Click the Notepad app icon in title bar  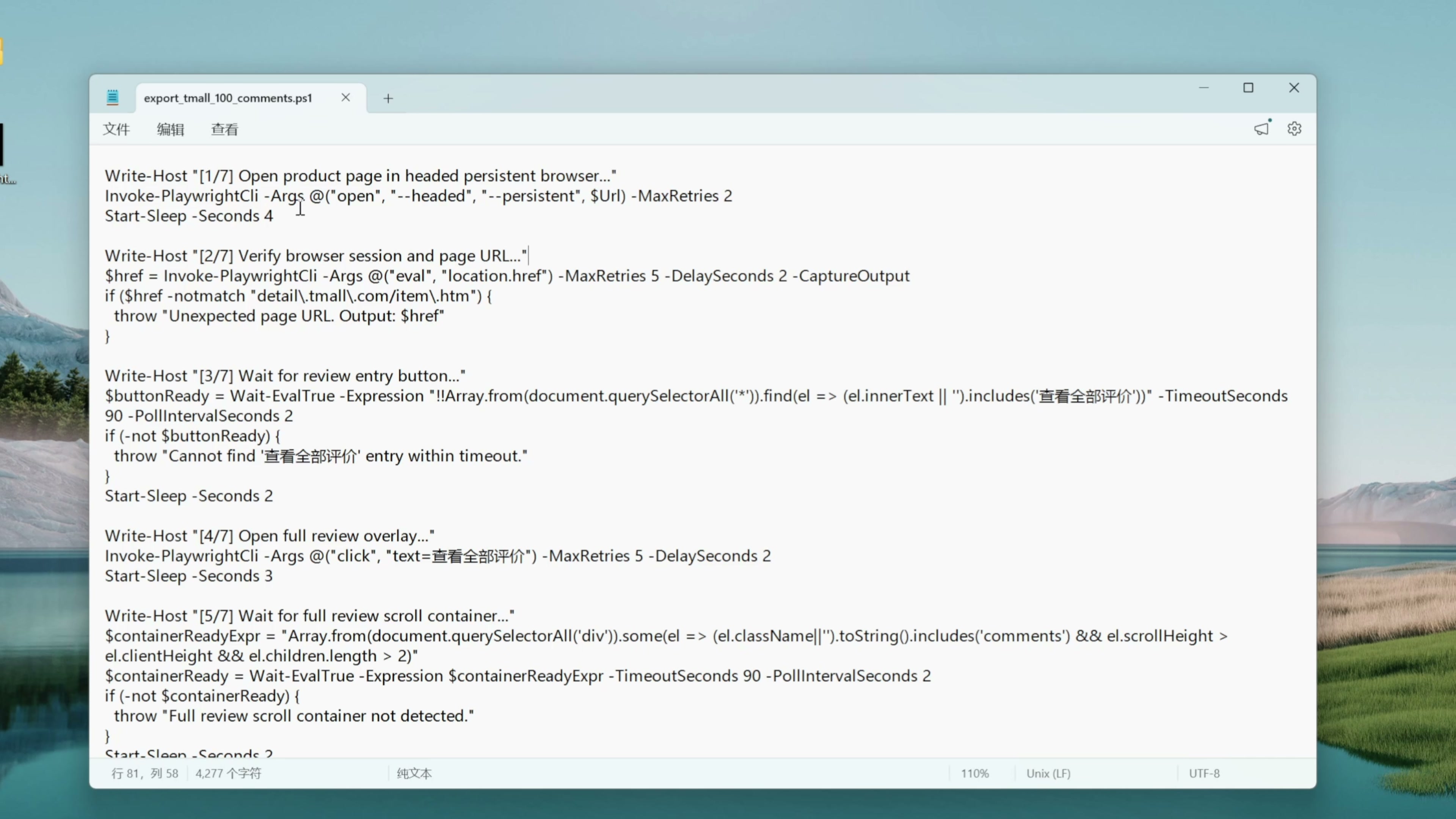pyautogui.click(x=113, y=98)
